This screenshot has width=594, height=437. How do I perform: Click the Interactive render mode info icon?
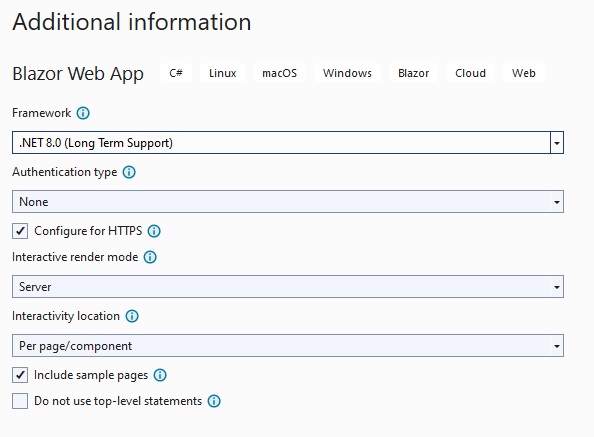150,257
